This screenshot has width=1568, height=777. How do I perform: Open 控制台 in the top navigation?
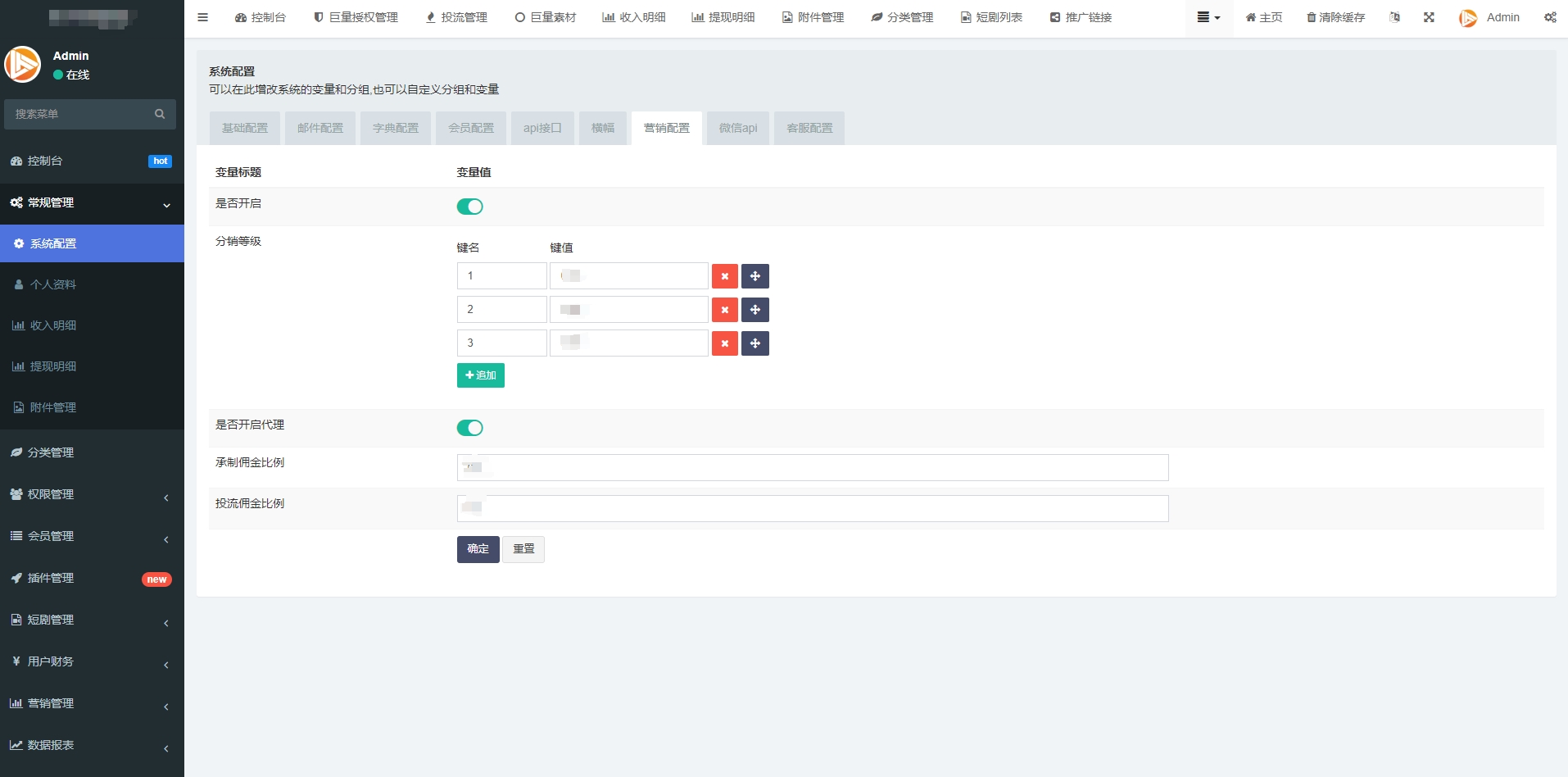(260, 17)
